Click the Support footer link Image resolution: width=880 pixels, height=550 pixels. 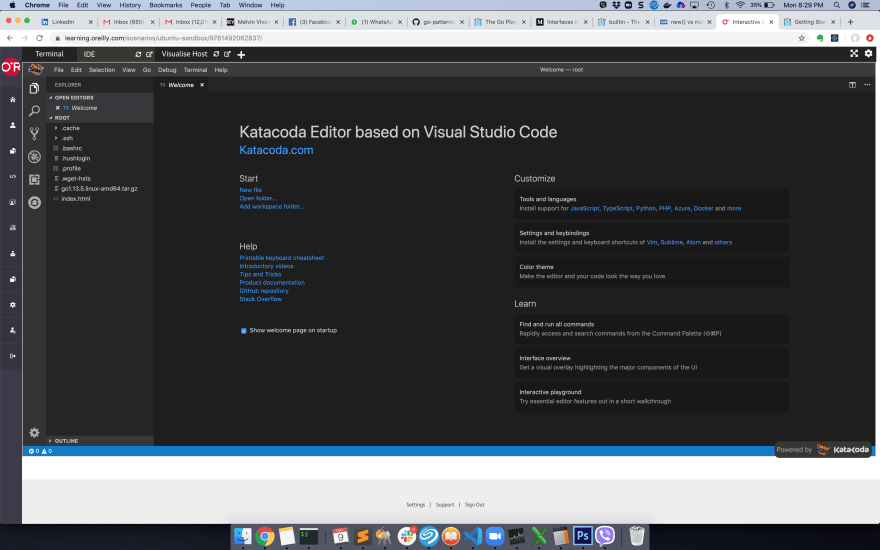tap(444, 505)
